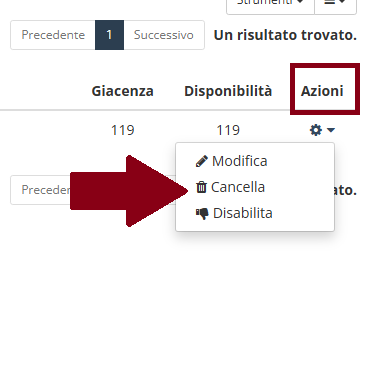Sort by the Disponibilità column header
369x371 pixels.
point(228,91)
